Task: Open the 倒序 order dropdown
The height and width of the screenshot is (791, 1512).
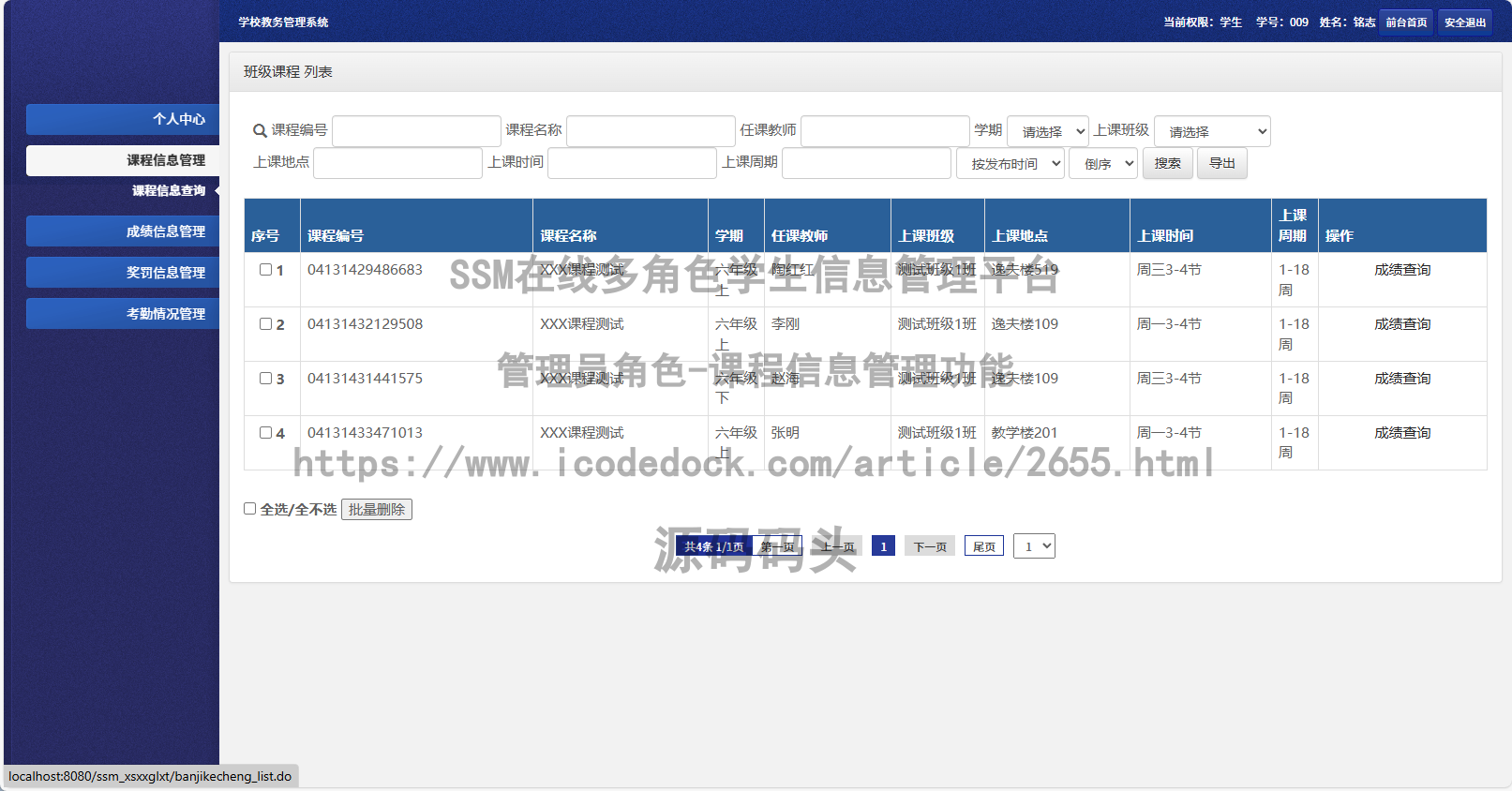Action: (x=1103, y=163)
